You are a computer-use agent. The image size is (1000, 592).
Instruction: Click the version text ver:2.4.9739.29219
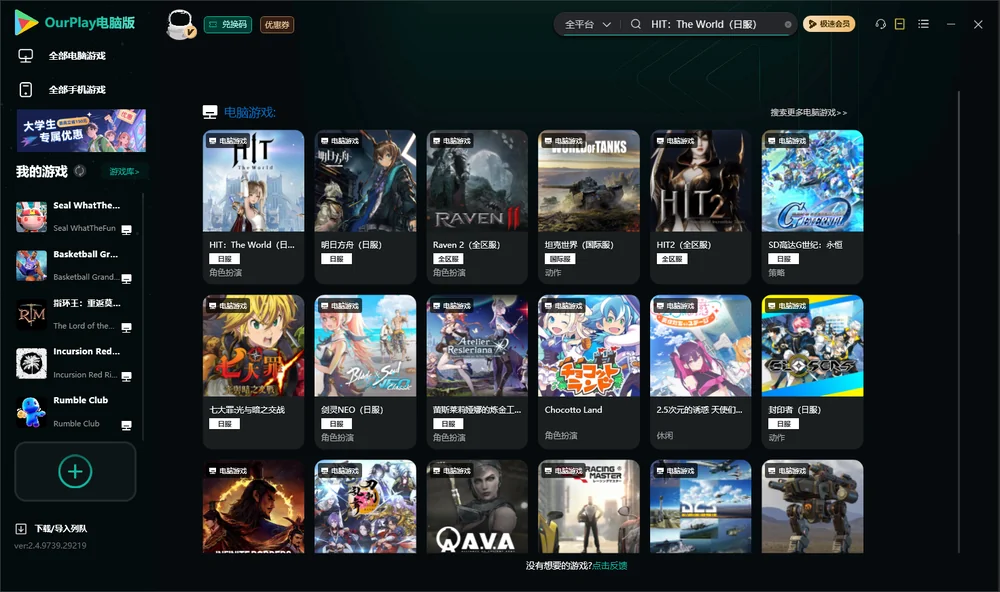(x=50, y=546)
